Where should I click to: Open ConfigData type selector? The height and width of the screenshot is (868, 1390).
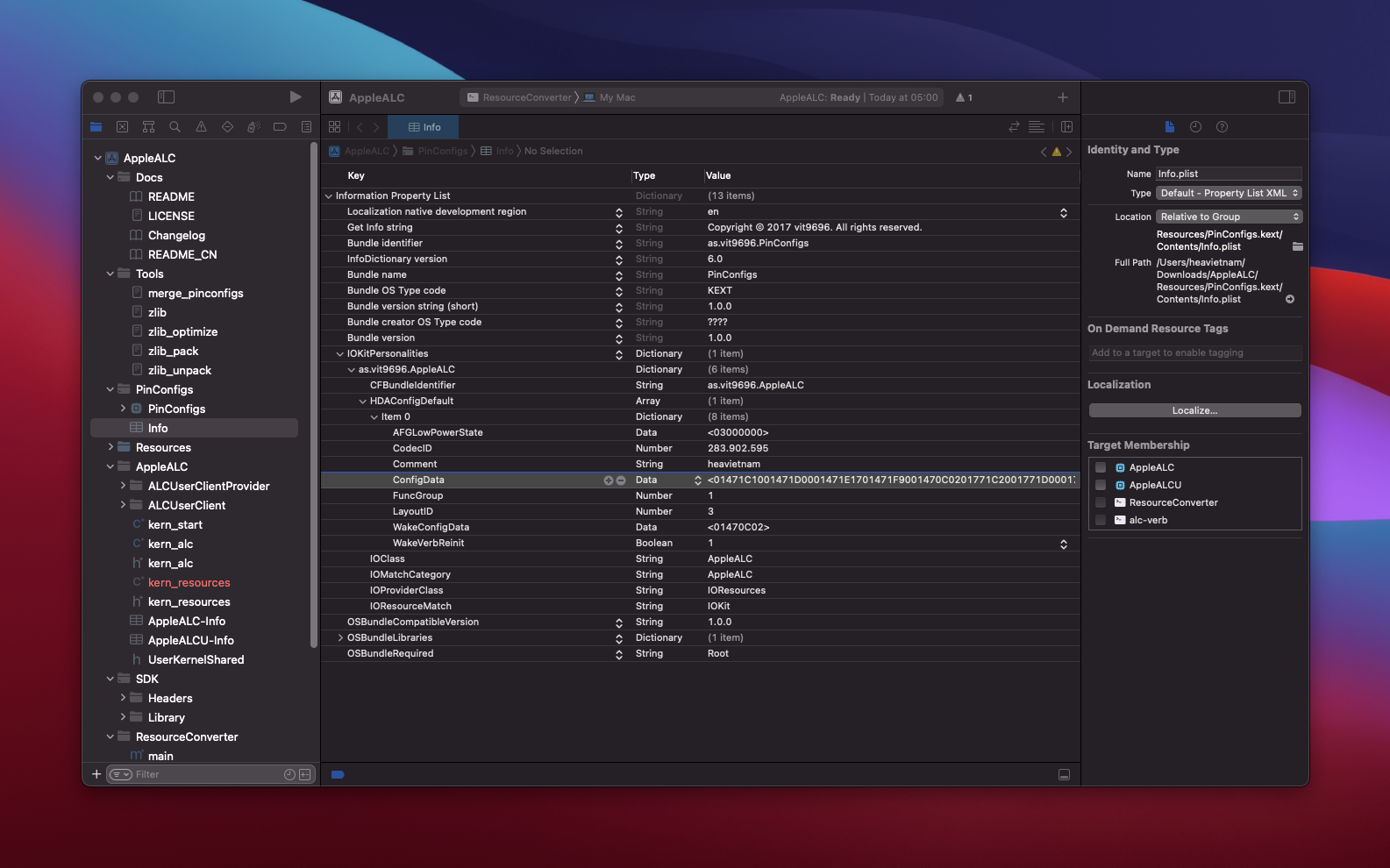(x=698, y=480)
